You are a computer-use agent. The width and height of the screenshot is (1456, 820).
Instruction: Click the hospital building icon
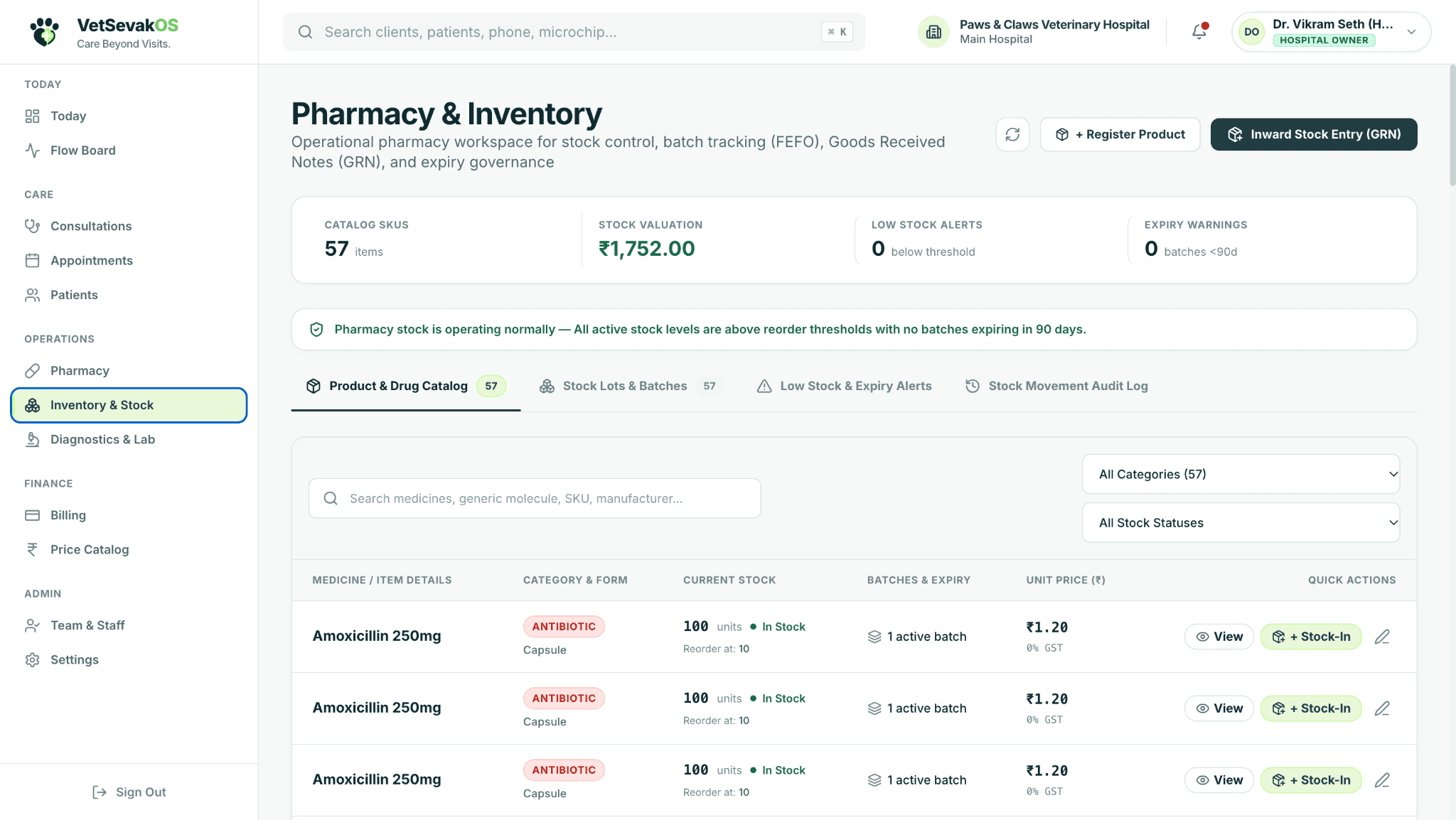(933, 32)
